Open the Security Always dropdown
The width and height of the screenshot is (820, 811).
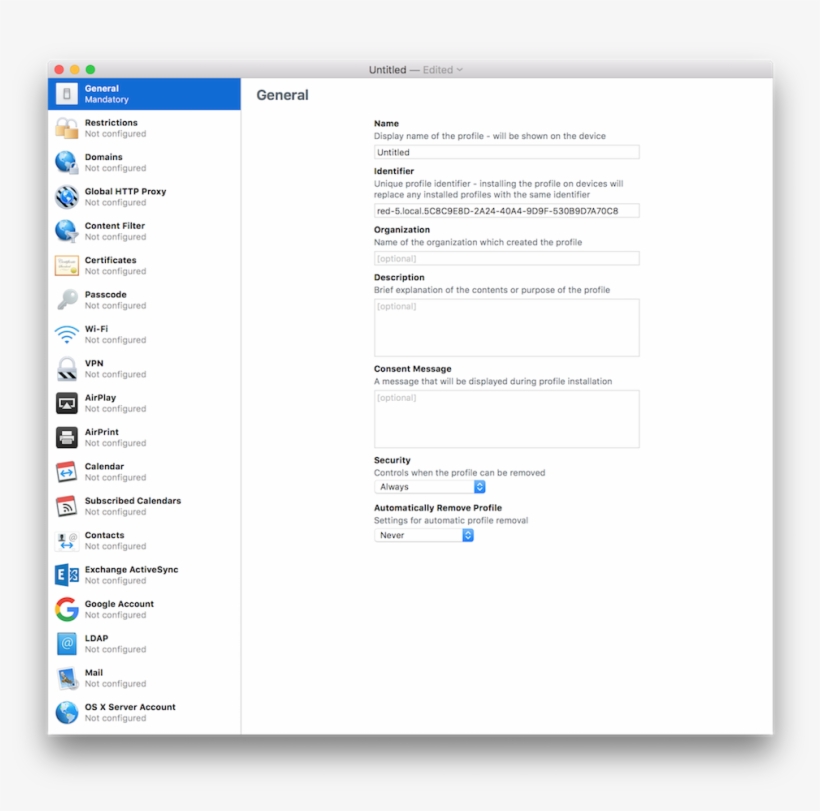pyautogui.click(x=430, y=487)
